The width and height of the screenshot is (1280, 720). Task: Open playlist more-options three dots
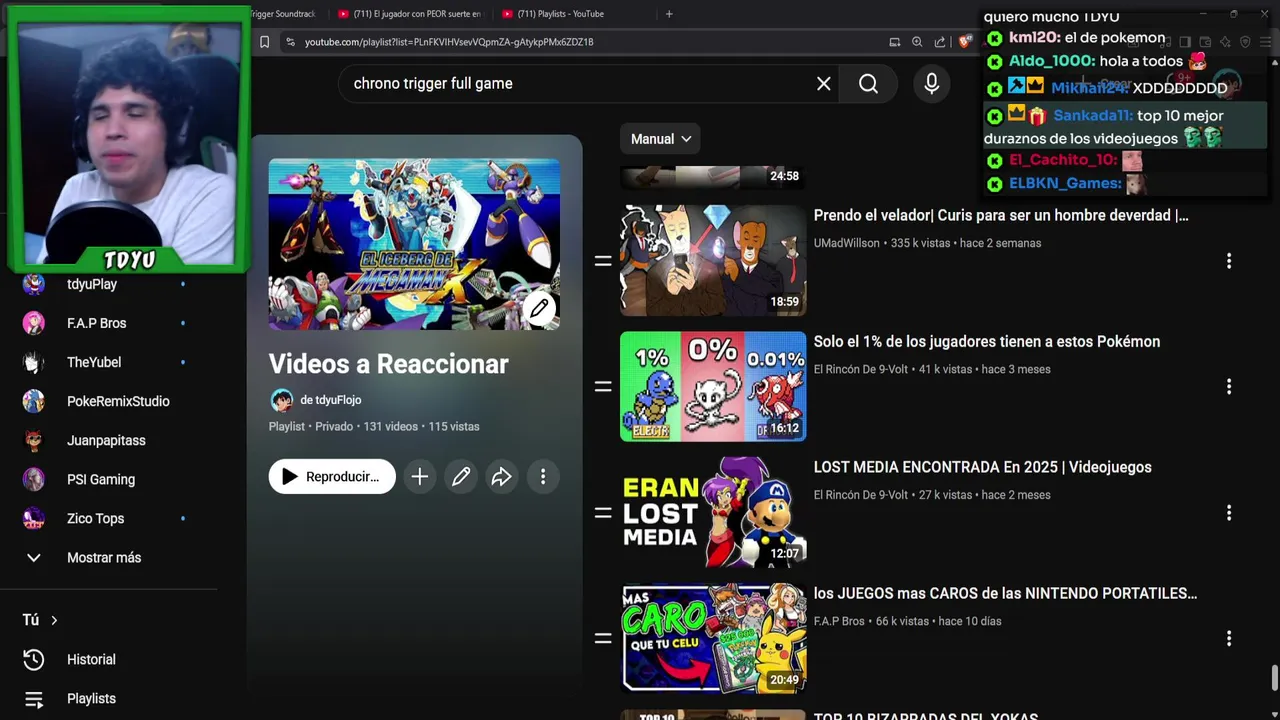[x=543, y=477]
